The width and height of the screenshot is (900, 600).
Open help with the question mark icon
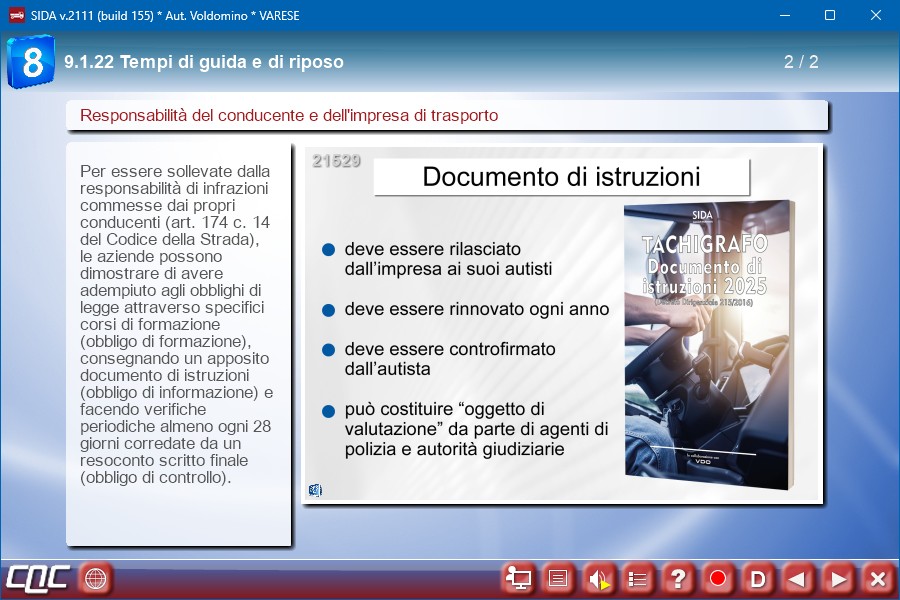click(678, 578)
